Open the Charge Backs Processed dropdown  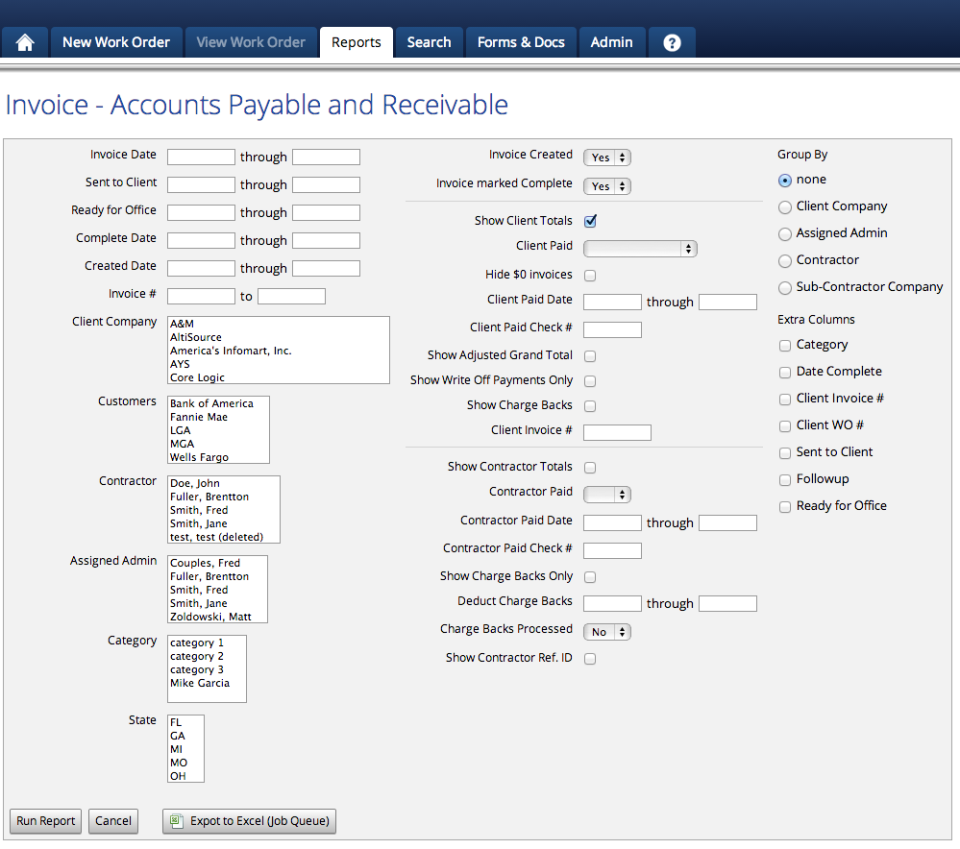607,631
